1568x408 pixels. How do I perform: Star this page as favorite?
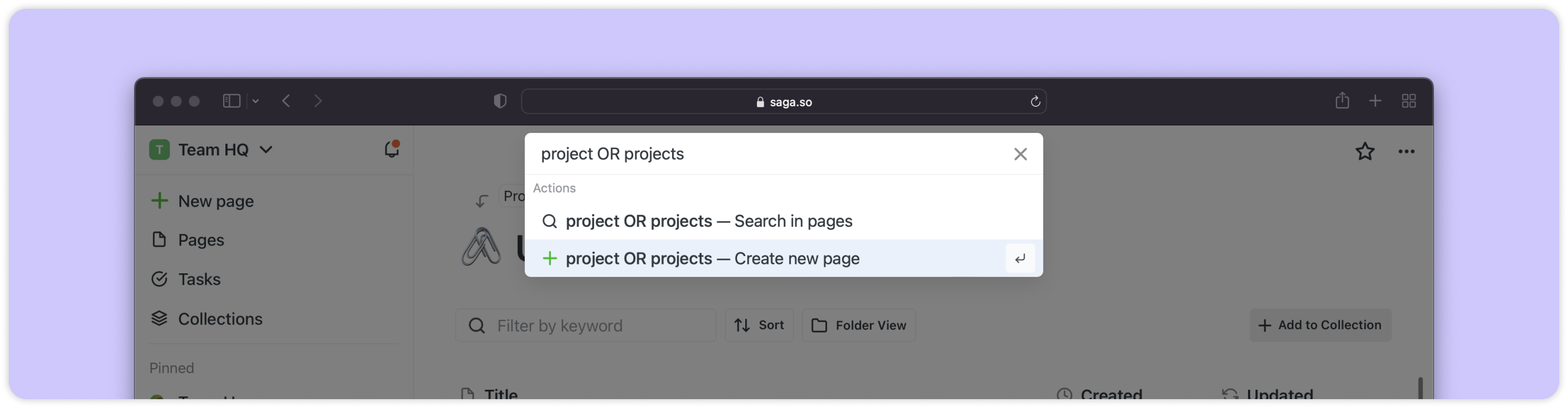[1365, 152]
